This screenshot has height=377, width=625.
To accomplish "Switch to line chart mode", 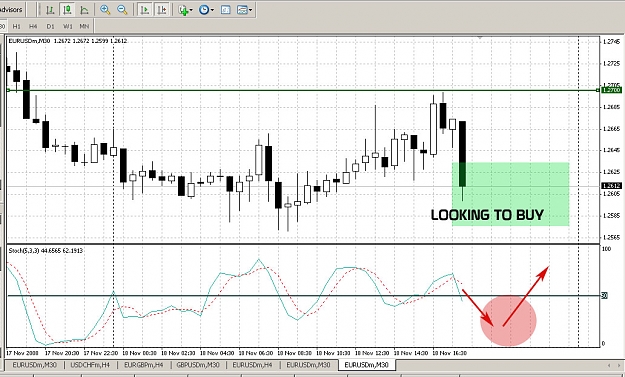I will click(85, 10).
